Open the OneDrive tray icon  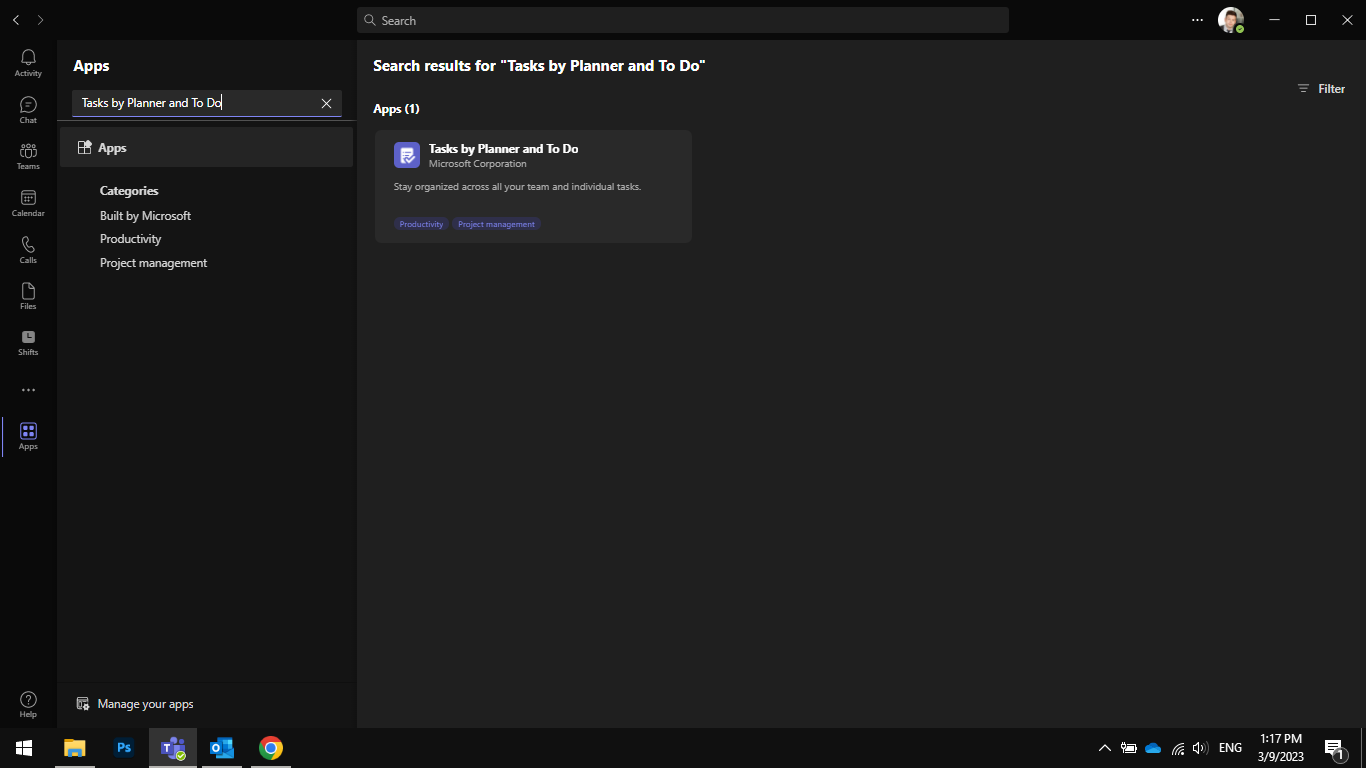tap(1153, 748)
